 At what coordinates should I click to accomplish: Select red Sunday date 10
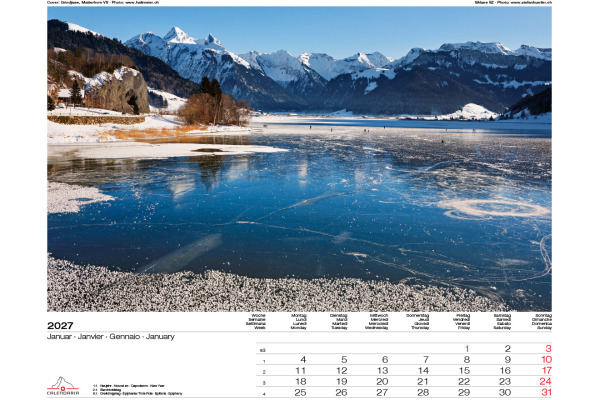(x=546, y=360)
